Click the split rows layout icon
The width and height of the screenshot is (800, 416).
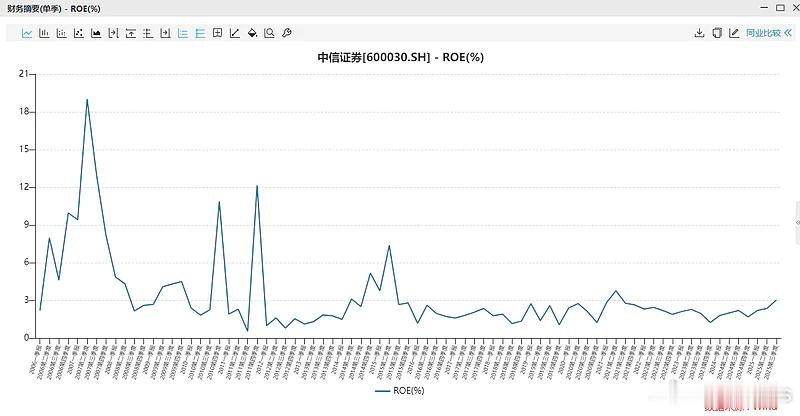coord(148,33)
